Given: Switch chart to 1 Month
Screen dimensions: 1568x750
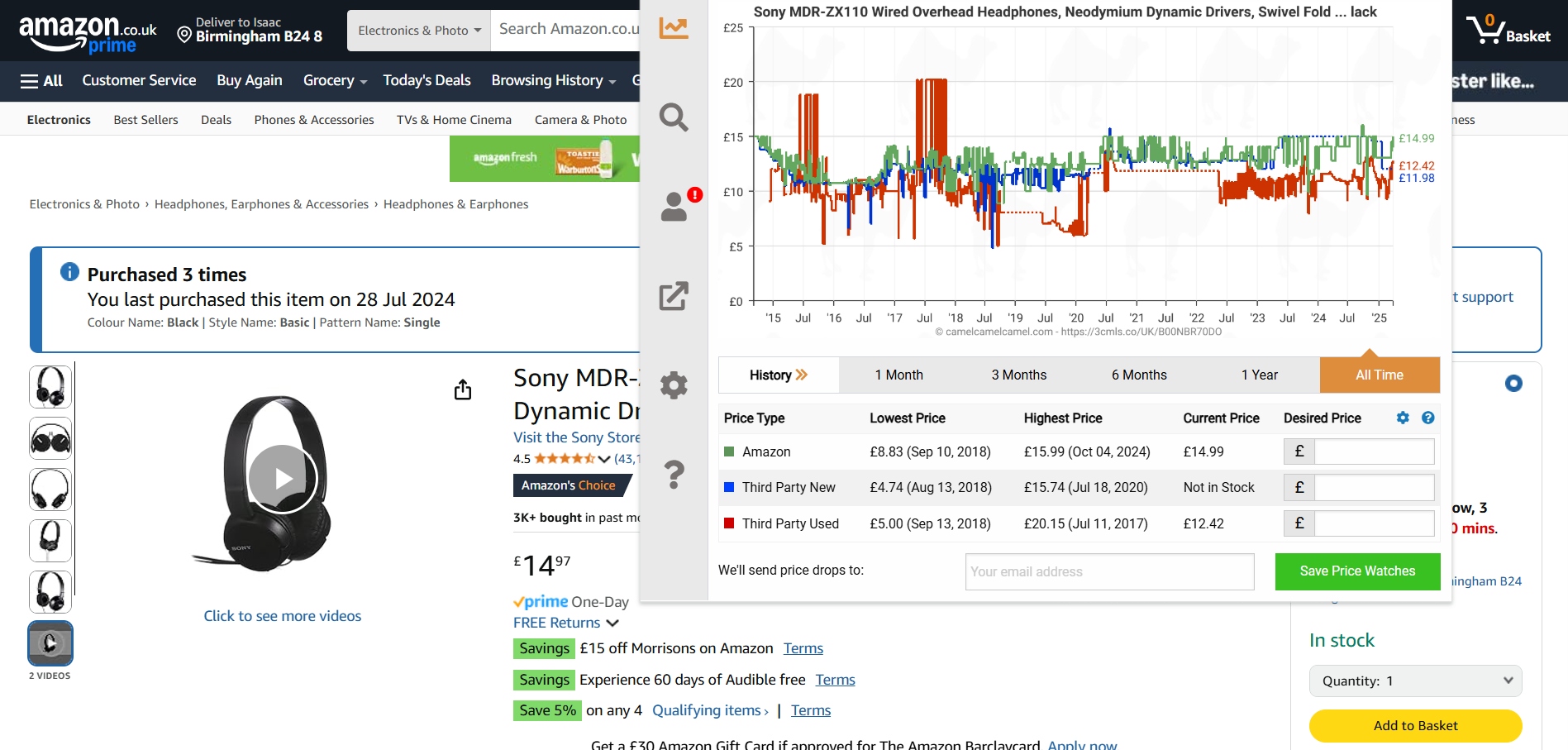Looking at the screenshot, I should (898, 375).
